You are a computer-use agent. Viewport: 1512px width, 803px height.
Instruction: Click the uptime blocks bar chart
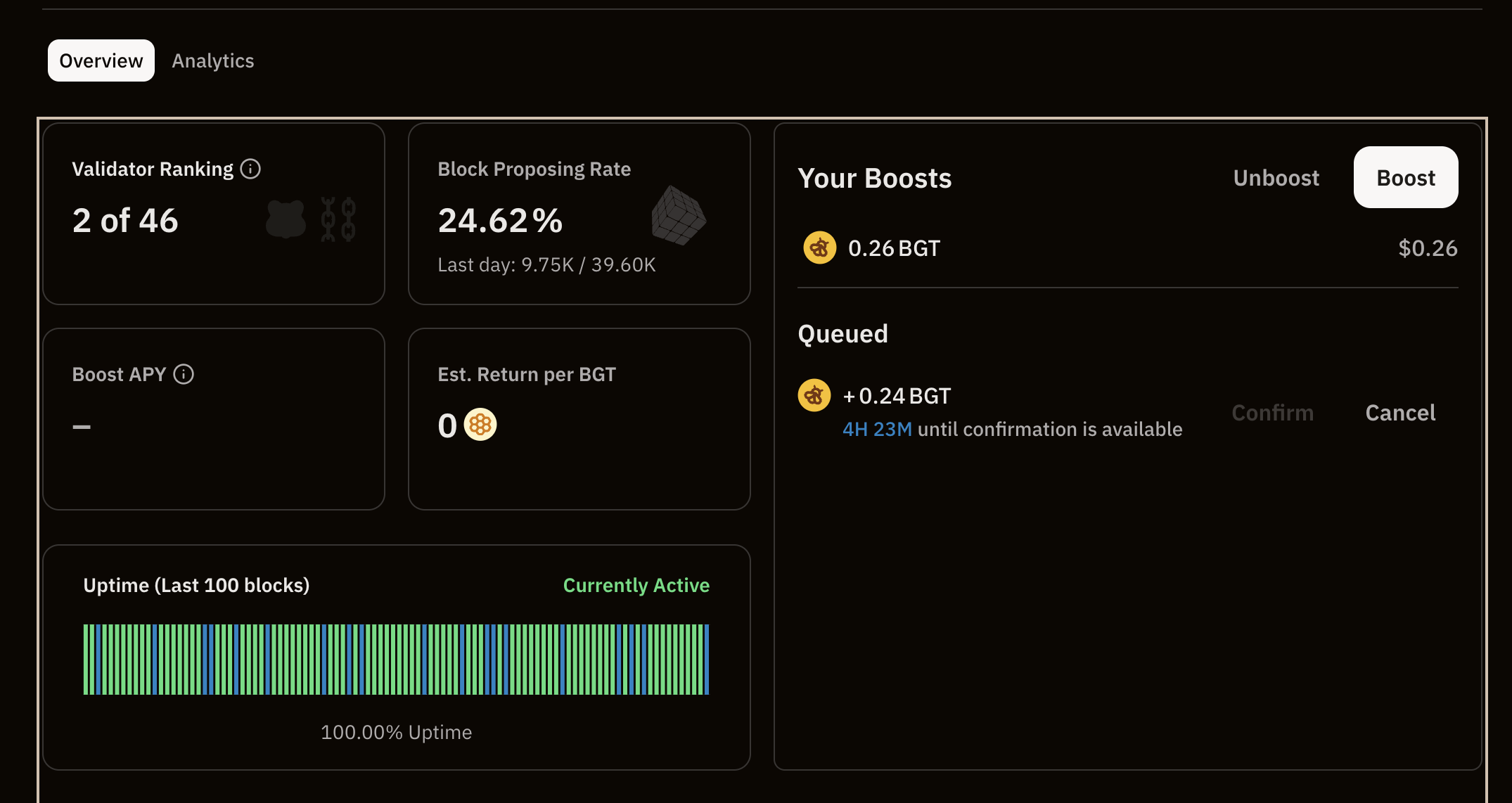[396, 659]
